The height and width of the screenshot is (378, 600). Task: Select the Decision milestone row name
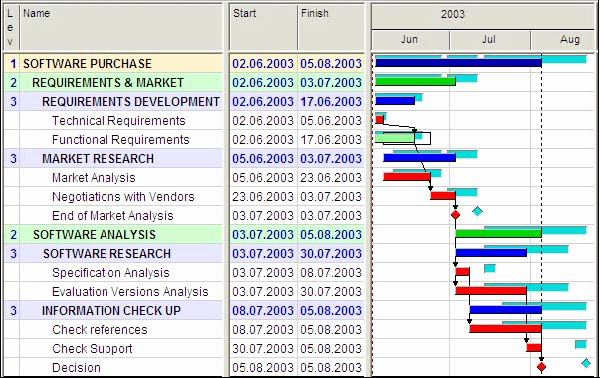point(77,368)
